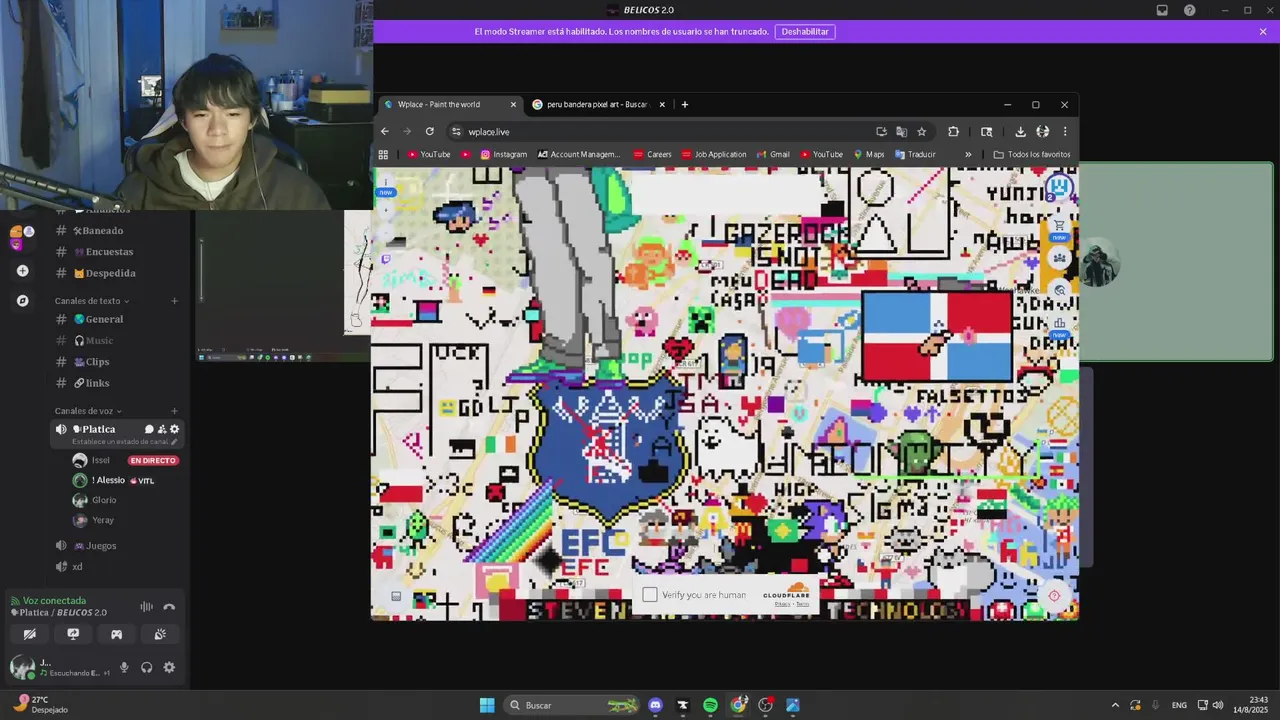Open the General text channel

tap(115, 319)
